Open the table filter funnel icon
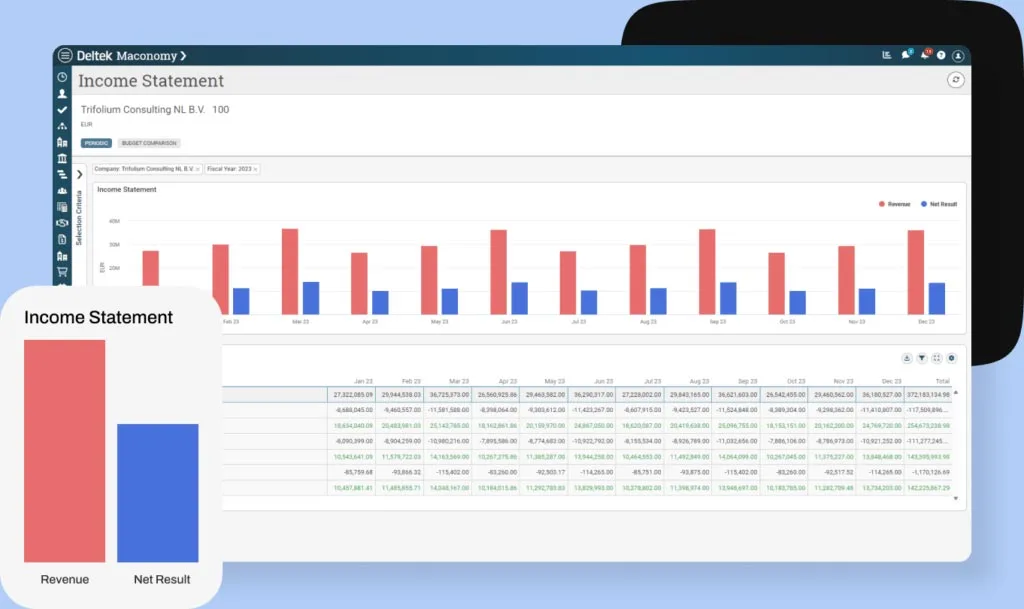Image resolution: width=1024 pixels, height=609 pixels. [921, 358]
